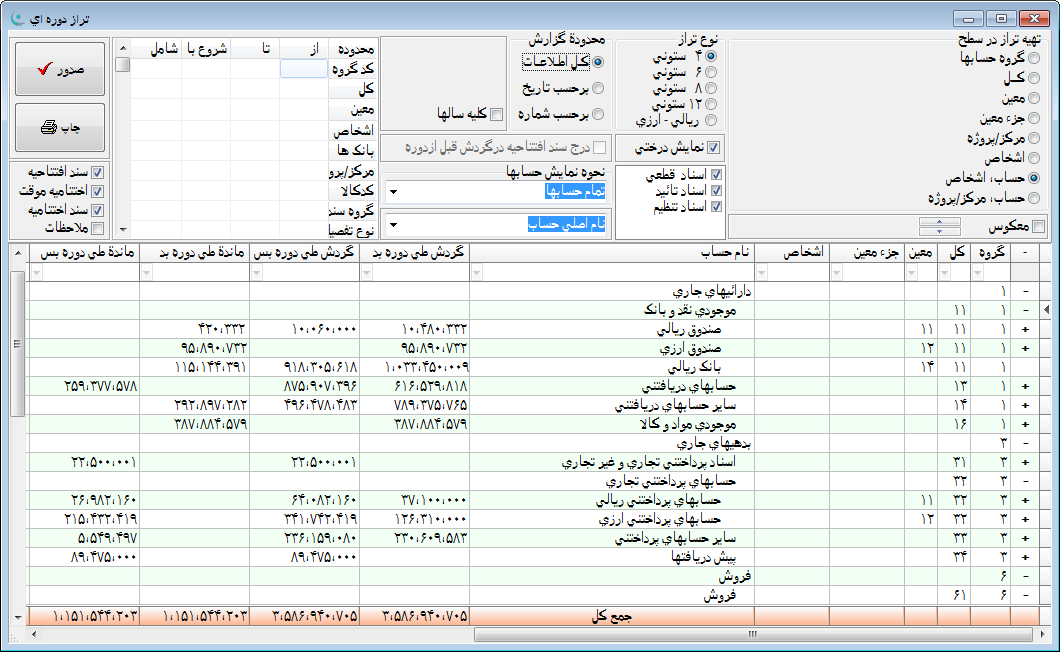Select the ۱۲ ستوني balance type
1060x652 pixels.
point(711,103)
